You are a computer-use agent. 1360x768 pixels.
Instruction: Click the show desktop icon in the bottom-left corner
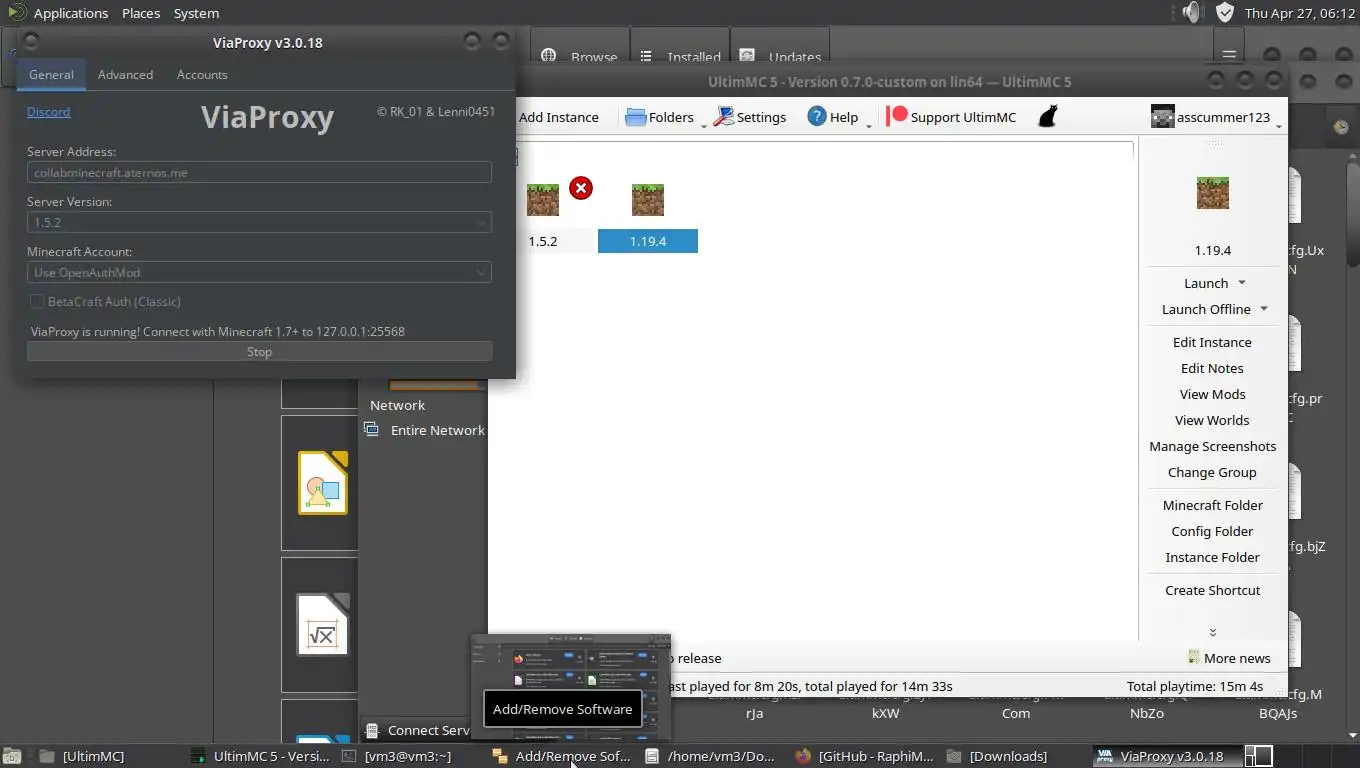(x=12, y=756)
